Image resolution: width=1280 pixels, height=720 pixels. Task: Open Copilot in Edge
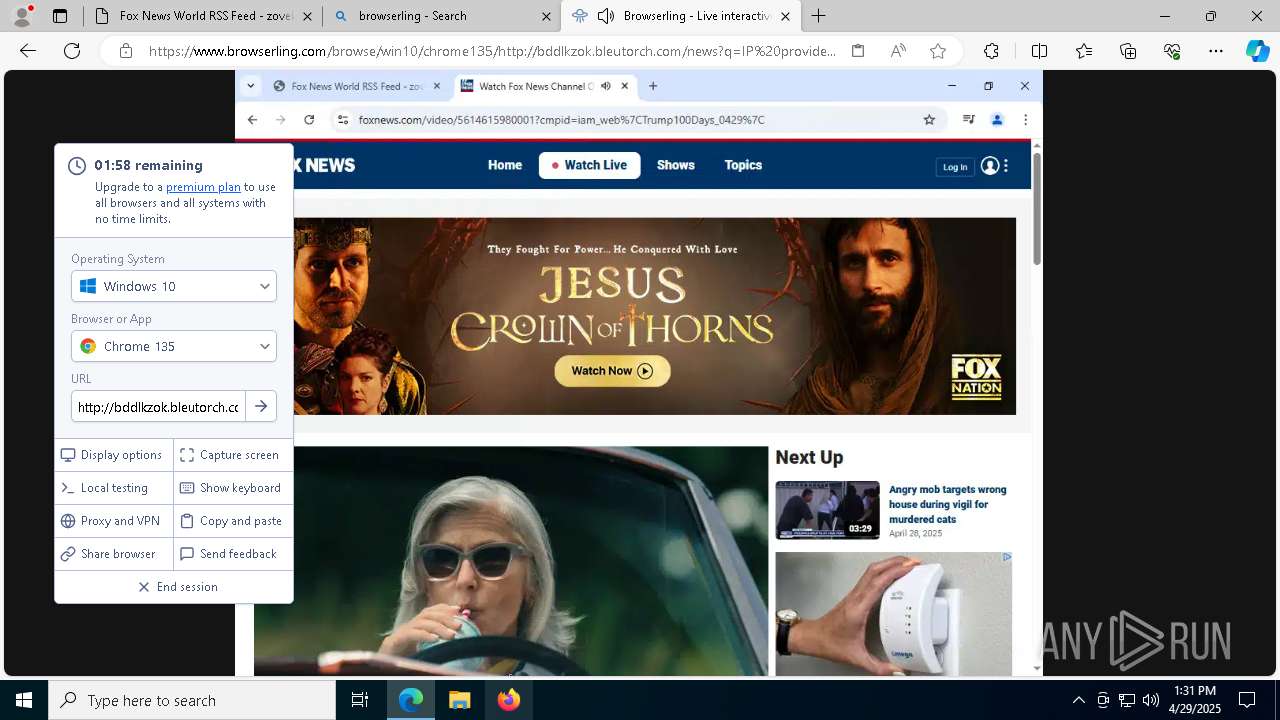tap(1257, 51)
